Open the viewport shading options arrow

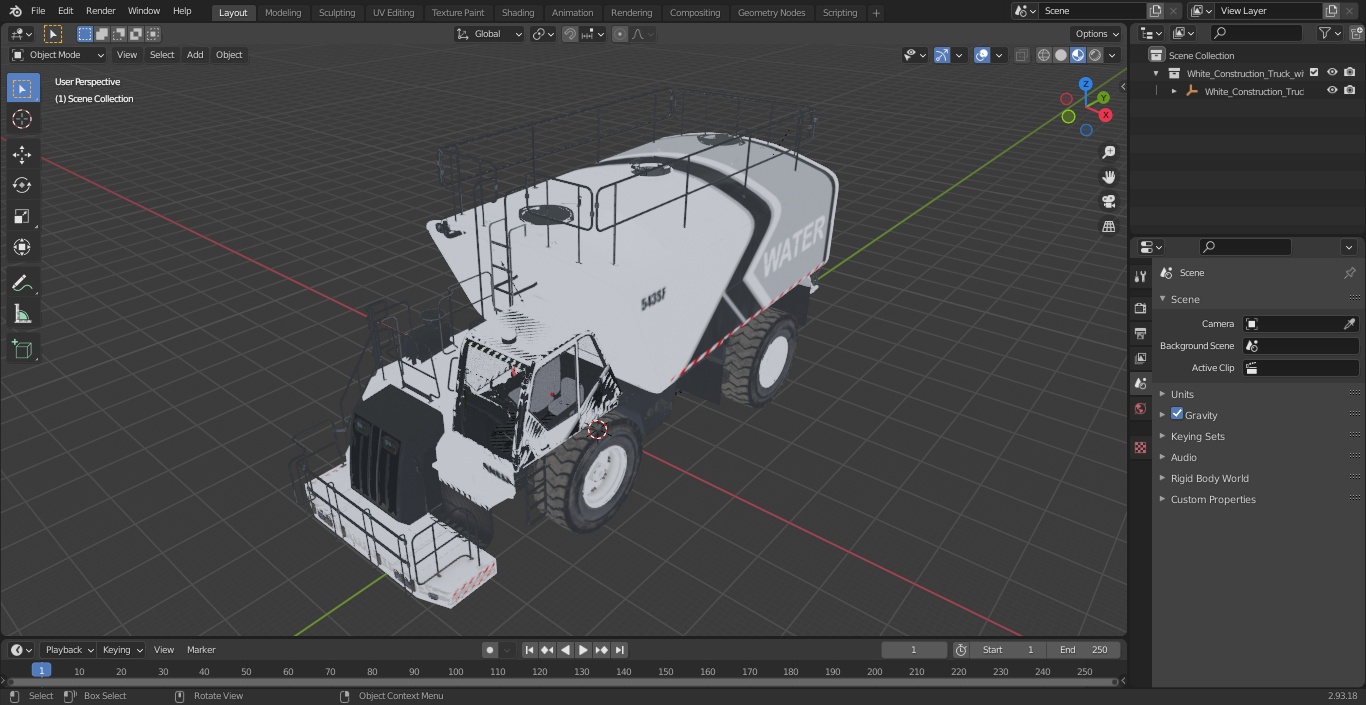coord(1112,55)
